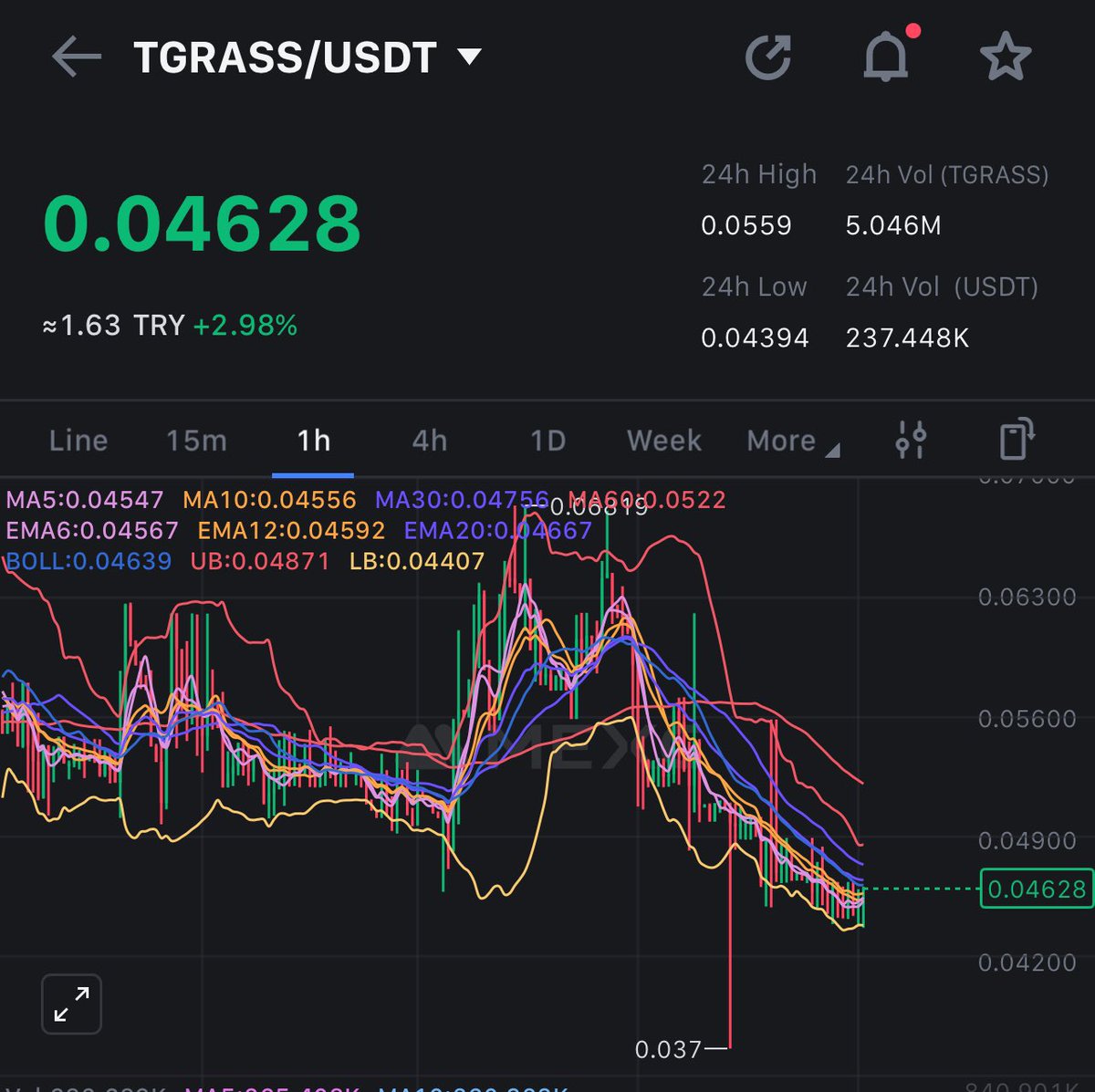Tap the share/refresh circular arrow icon
Viewport: 1095px width, 1092px height.
coord(768,57)
